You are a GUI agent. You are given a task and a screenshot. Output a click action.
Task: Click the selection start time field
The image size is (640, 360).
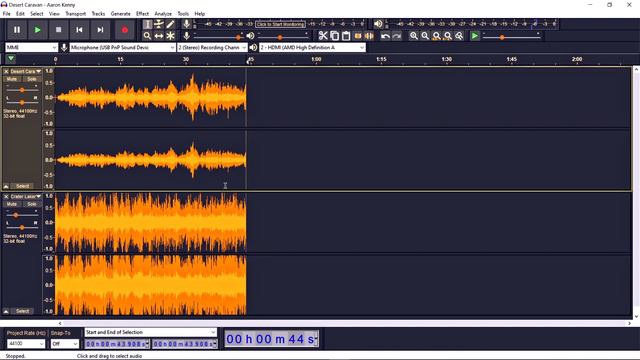pyautogui.click(x=117, y=344)
